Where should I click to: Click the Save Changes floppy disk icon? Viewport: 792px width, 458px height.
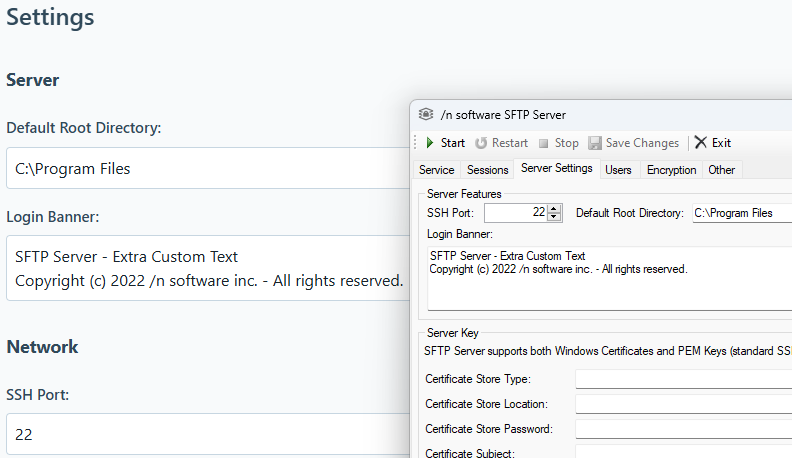point(595,143)
